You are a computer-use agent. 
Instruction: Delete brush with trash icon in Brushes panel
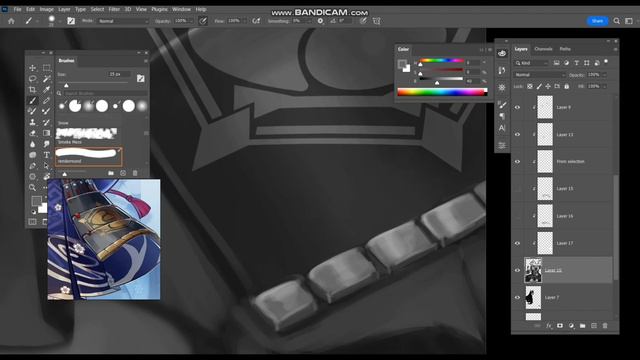[135, 173]
